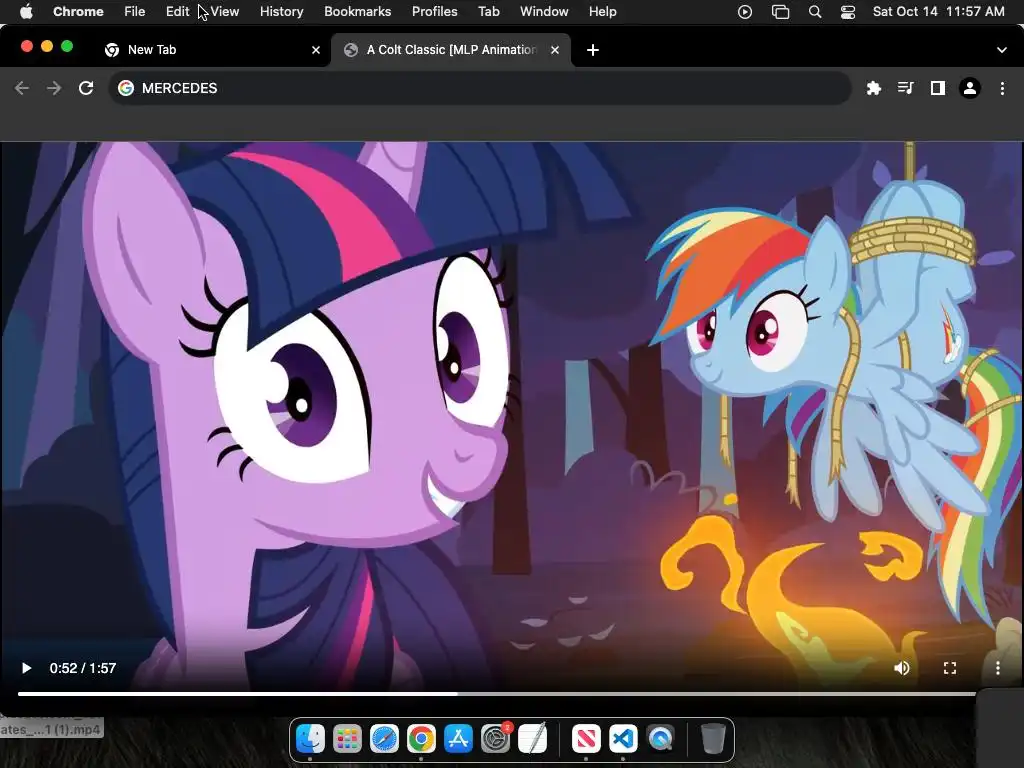The width and height of the screenshot is (1024, 768).
Task: Open the Bookmarks menu
Action: click(357, 11)
